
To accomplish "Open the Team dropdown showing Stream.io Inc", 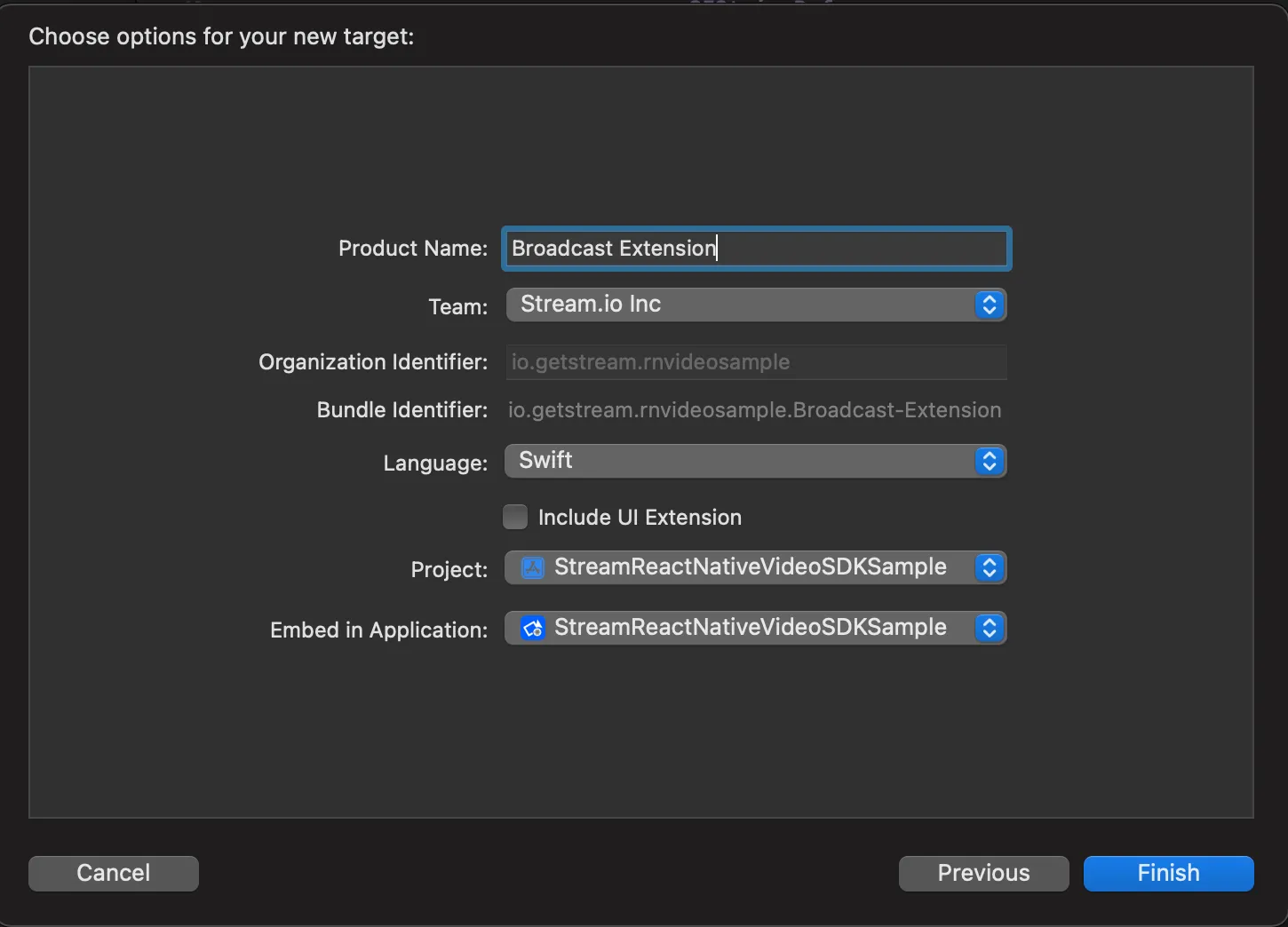I will click(x=755, y=305).
